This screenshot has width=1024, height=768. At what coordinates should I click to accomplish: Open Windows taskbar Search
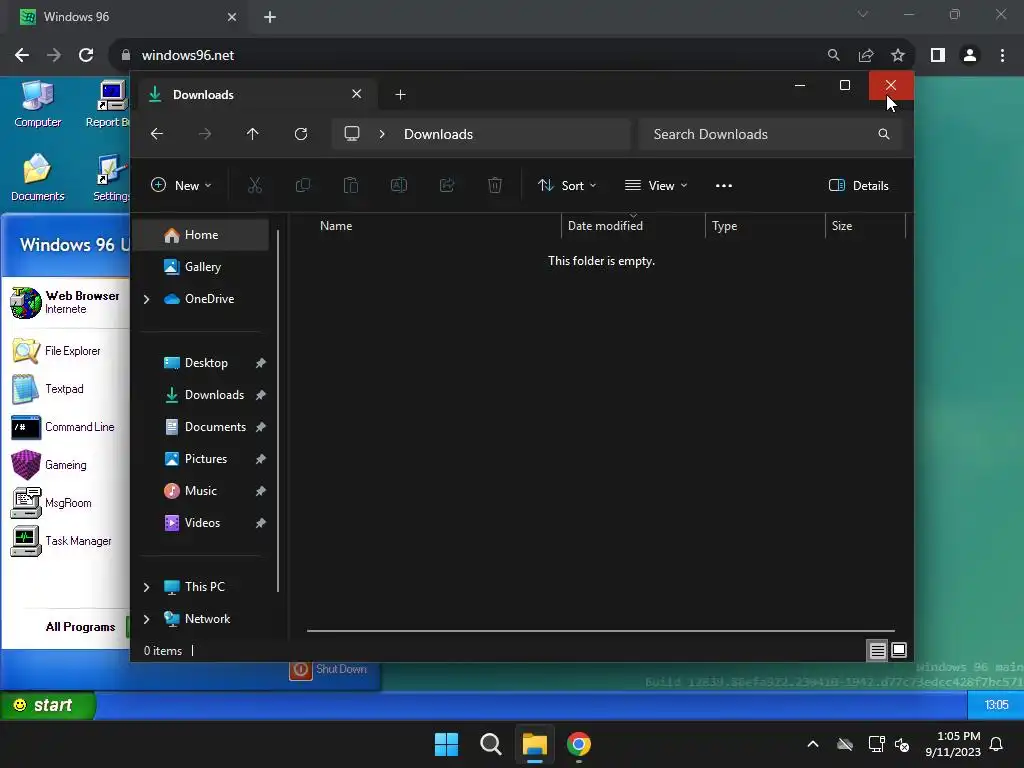(x=490, y=744)
